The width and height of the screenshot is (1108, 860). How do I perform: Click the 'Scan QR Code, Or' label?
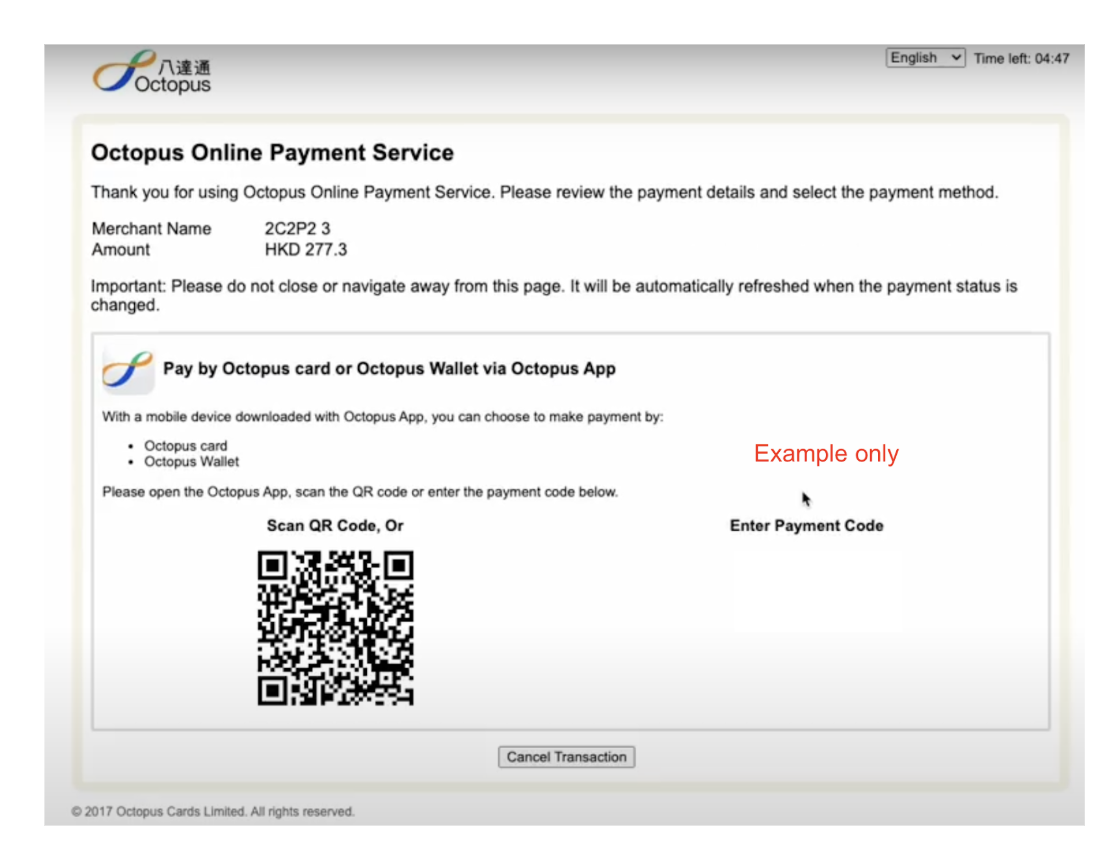[335, 526]
